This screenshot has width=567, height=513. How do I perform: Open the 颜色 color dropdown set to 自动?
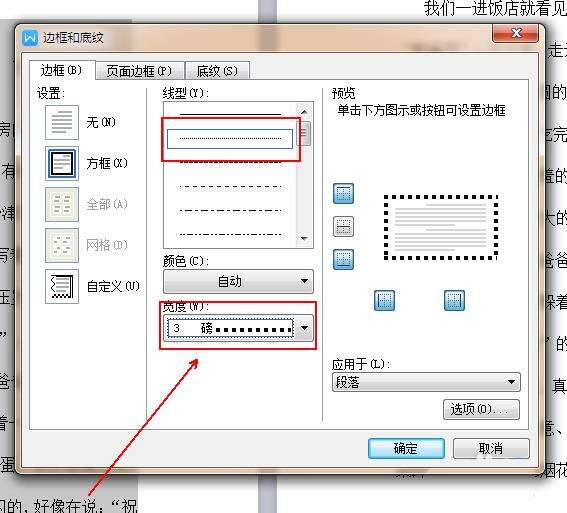238,281
